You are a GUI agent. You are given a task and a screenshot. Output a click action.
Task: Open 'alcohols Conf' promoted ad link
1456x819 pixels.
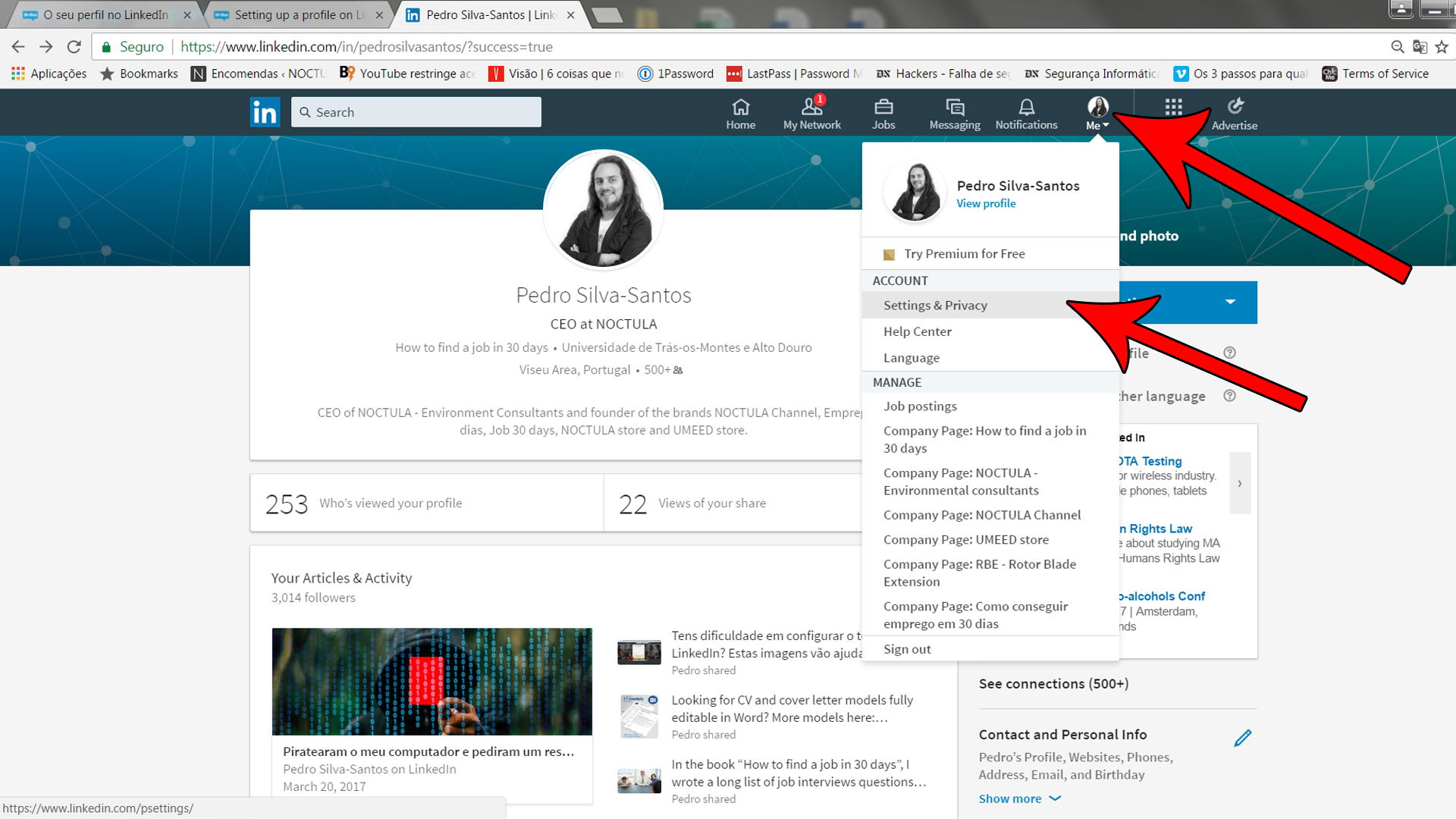click(x=1162, y=596)
